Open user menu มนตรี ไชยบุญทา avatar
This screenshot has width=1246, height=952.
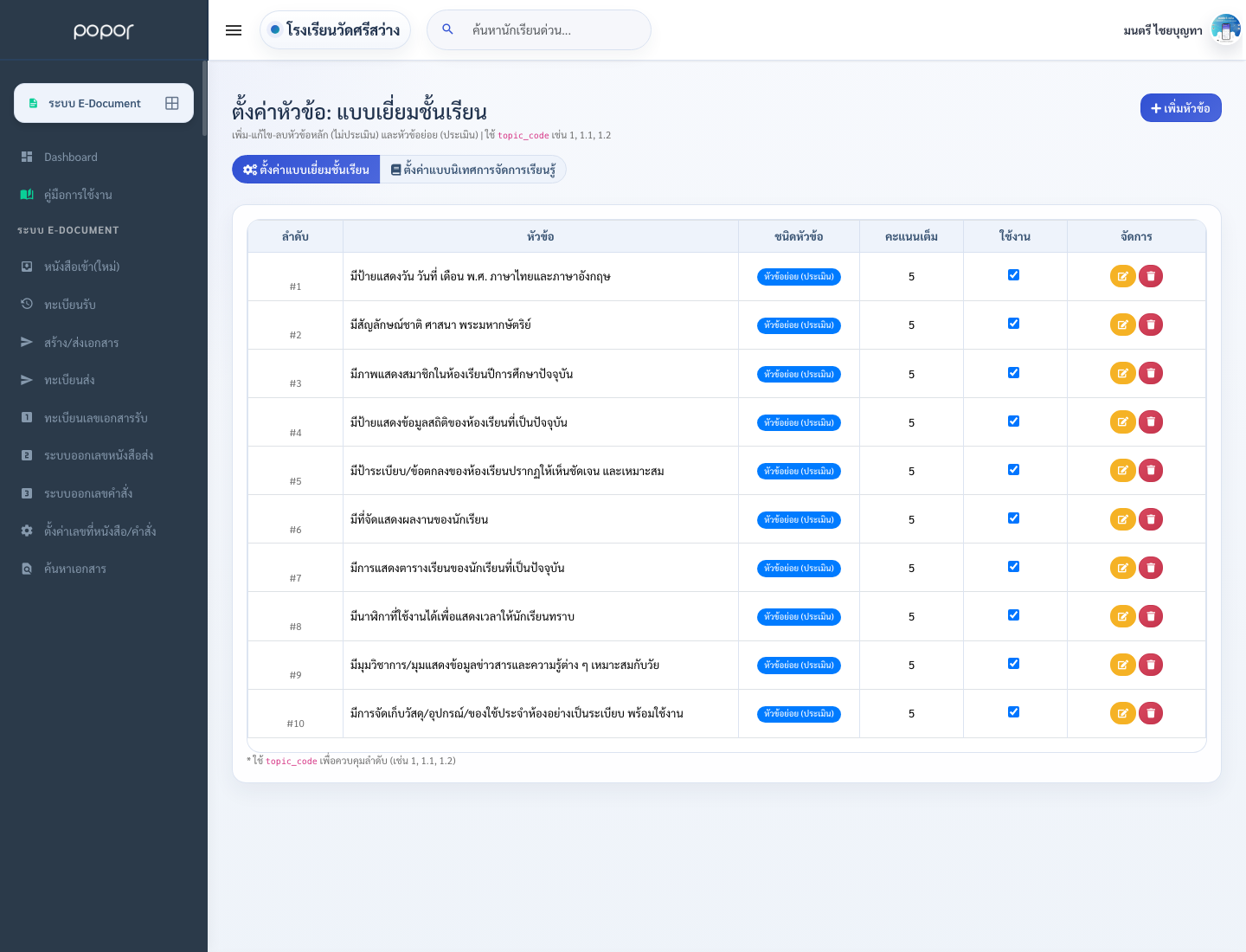tap(1225, 29)
